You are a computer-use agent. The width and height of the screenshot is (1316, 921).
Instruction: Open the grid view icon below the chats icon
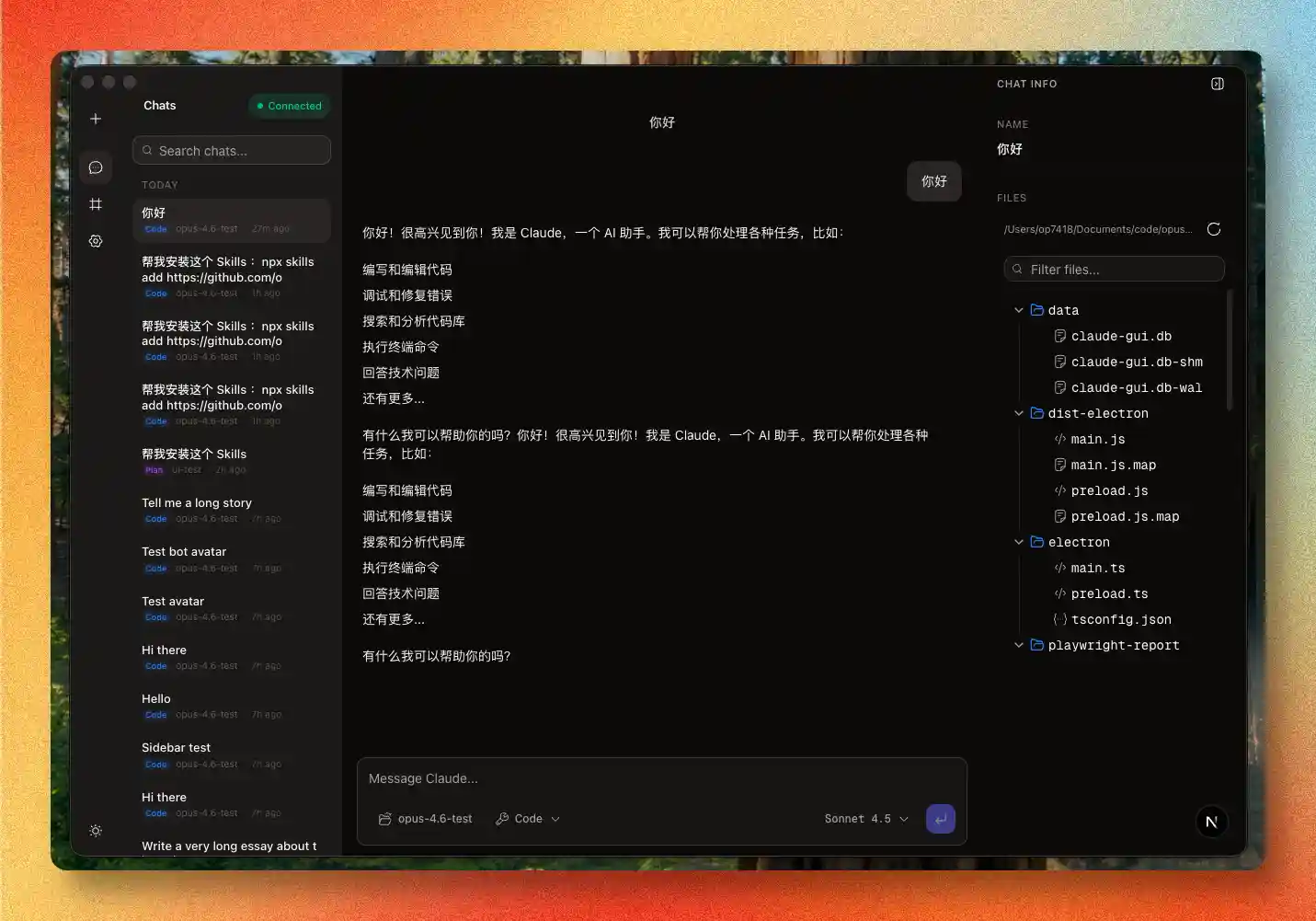click(x=96, y=204)
